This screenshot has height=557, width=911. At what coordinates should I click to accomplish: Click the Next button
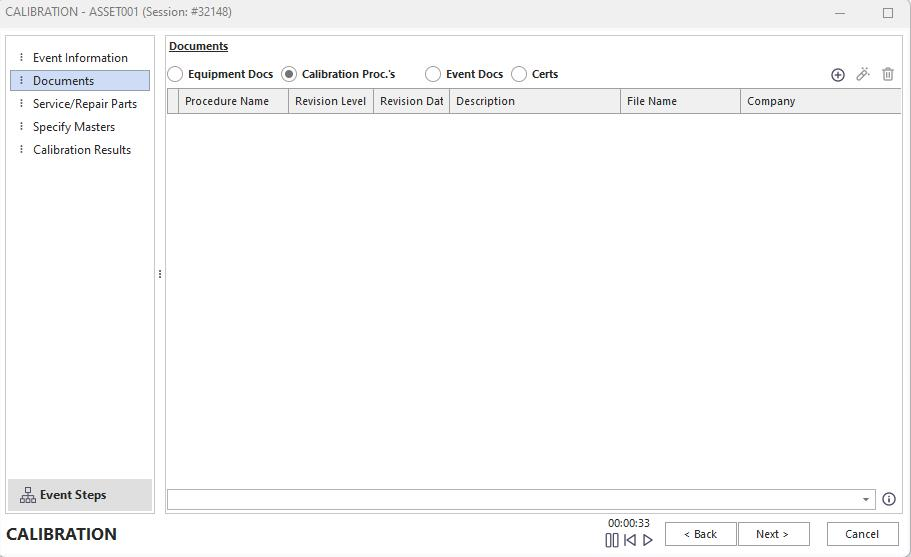click(x=773, y=534)
